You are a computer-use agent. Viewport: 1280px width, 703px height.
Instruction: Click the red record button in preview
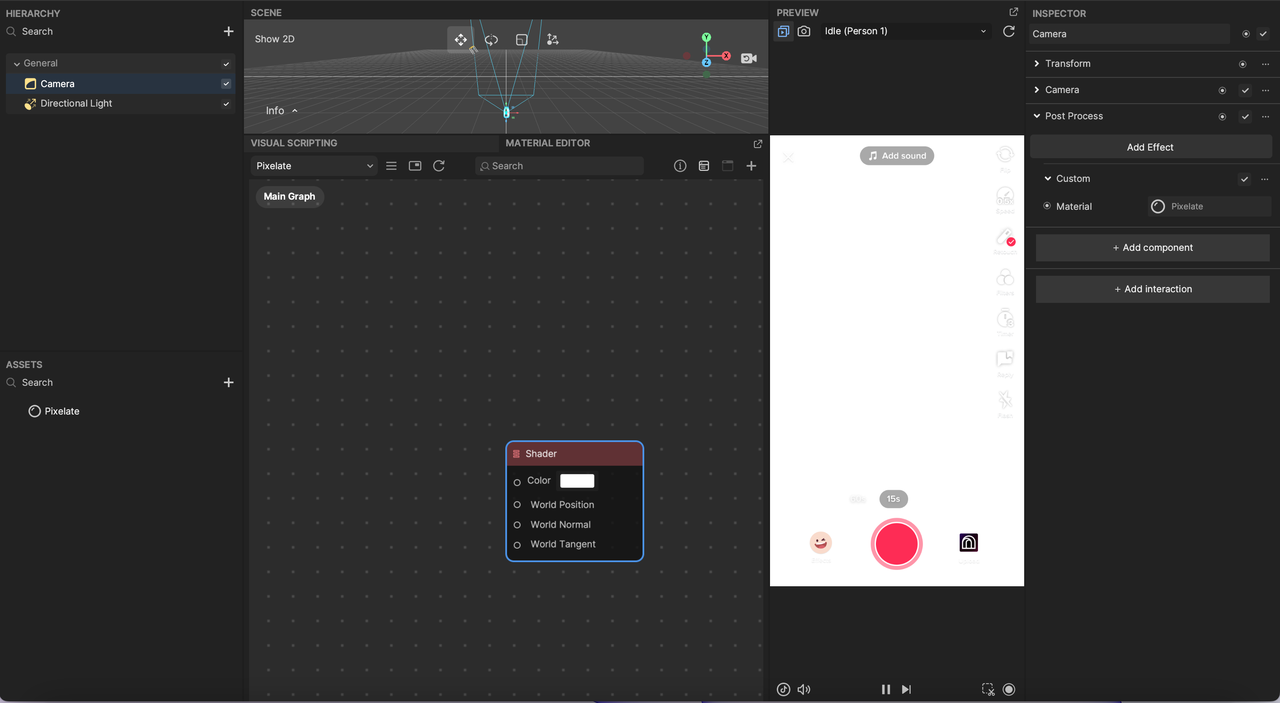coord(896,543)
